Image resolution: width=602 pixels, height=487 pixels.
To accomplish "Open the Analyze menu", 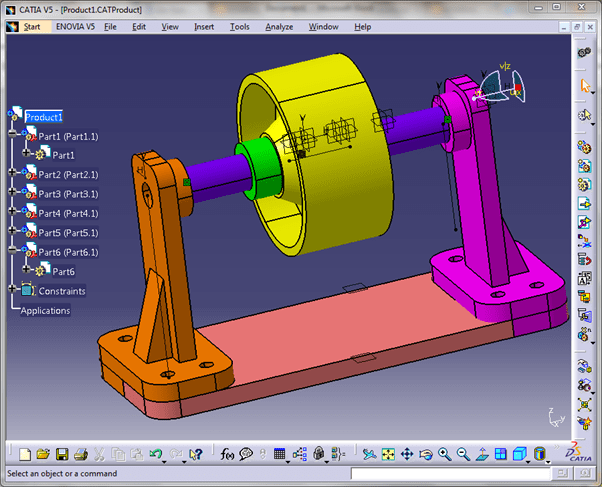I will point(279,27).
